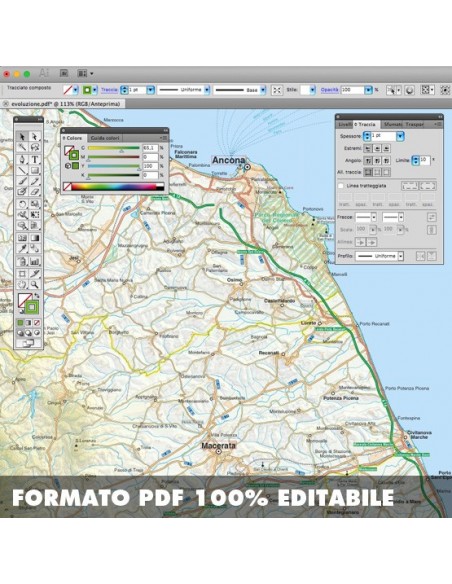Select the Rotate tool
452x584 pixels.
tap(22, 204)
